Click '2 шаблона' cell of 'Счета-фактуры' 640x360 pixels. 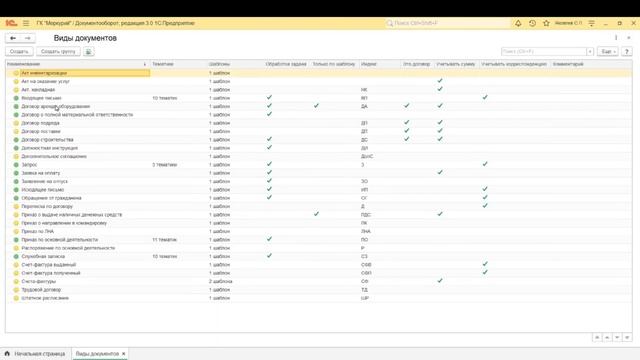click(x=220, y=281)
